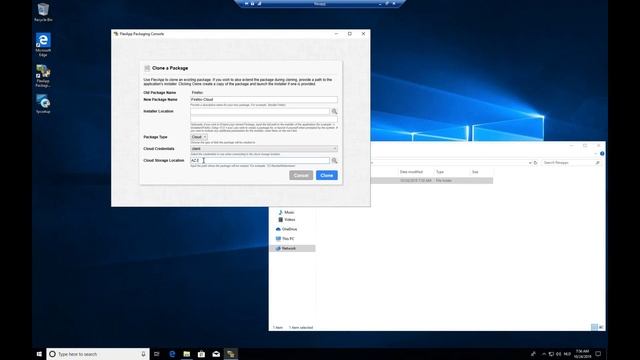Click the volume tray icon
The width and height of the screenshot is (640, 360).
click(558, 354)
